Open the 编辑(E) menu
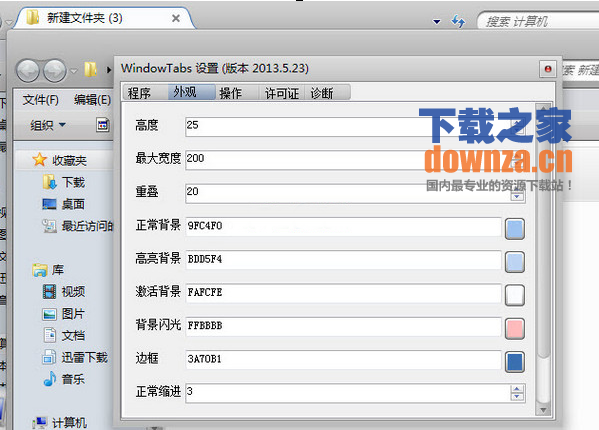The height and width of the screenshot is (430, 599). coord(92,100)
